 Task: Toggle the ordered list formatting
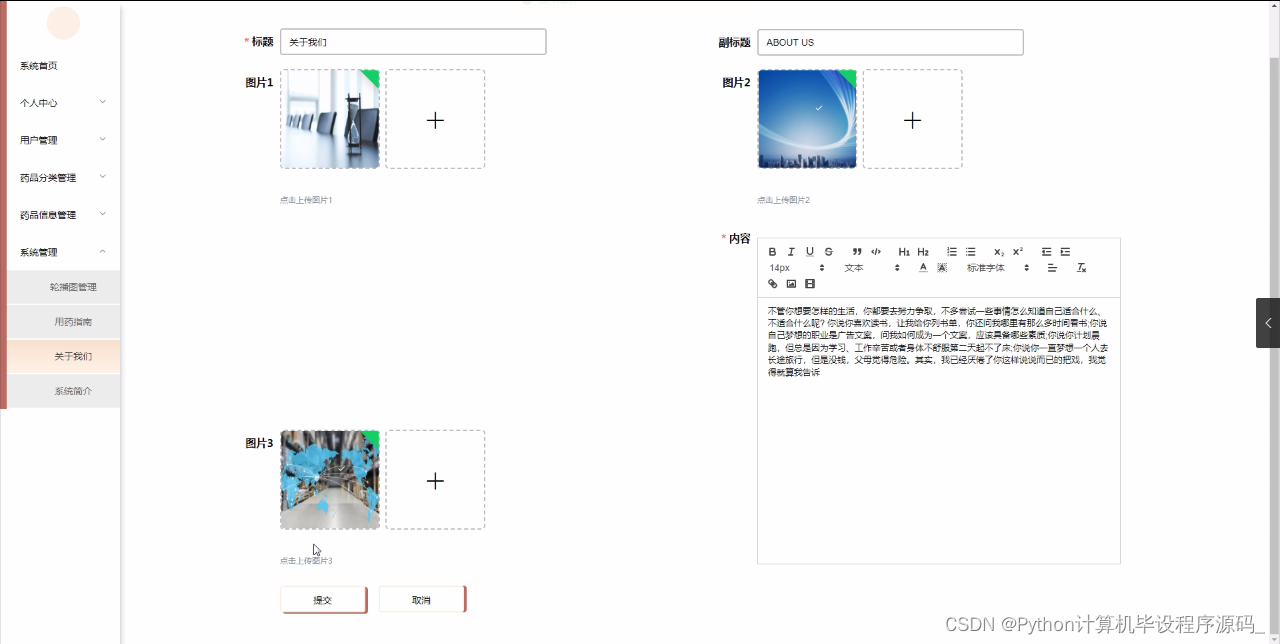pos(952,251)
